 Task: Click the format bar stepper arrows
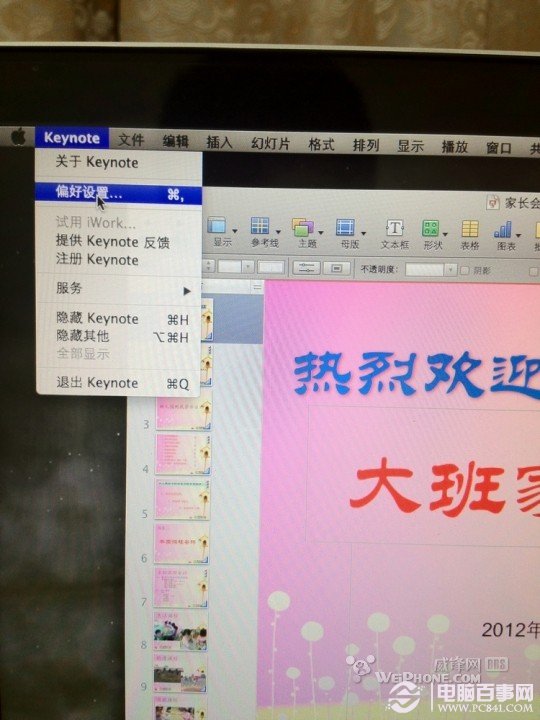(x=209, y=266)
